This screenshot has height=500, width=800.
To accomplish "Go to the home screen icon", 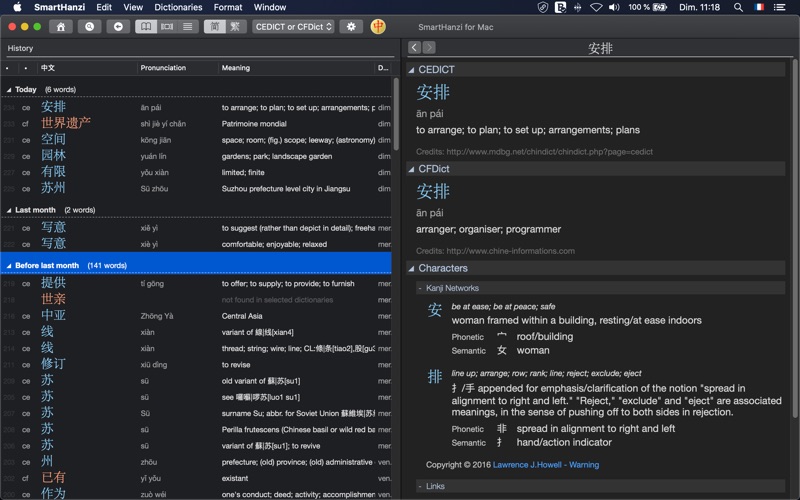I will click(61, 27).
